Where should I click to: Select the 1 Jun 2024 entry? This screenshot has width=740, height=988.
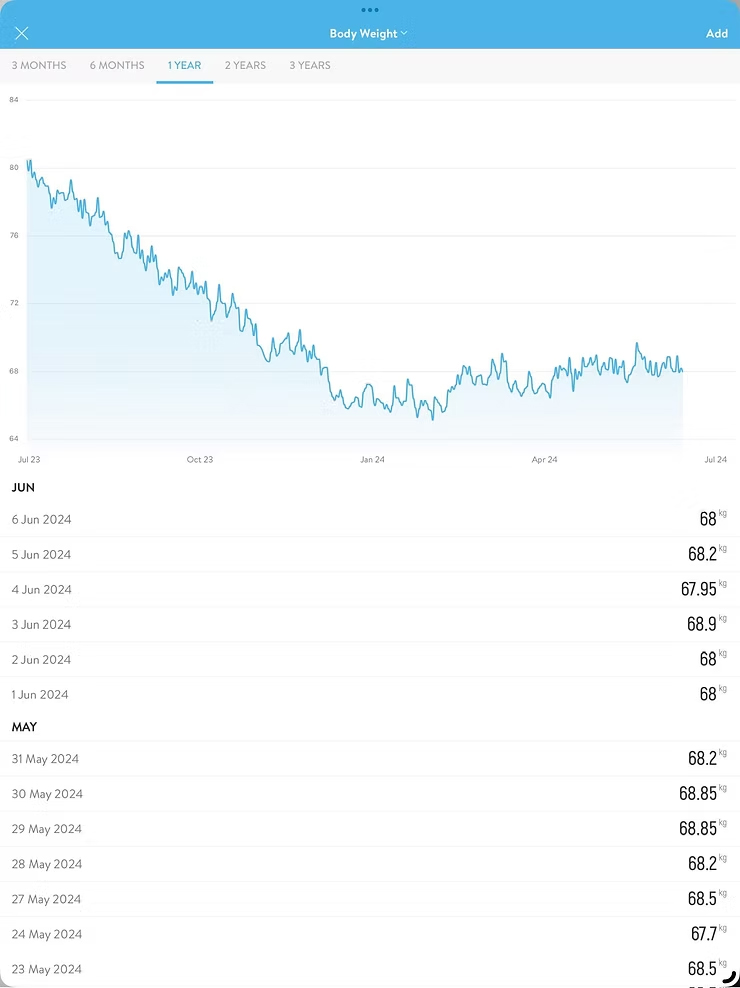pyautogui.click(x=370, y=694)
